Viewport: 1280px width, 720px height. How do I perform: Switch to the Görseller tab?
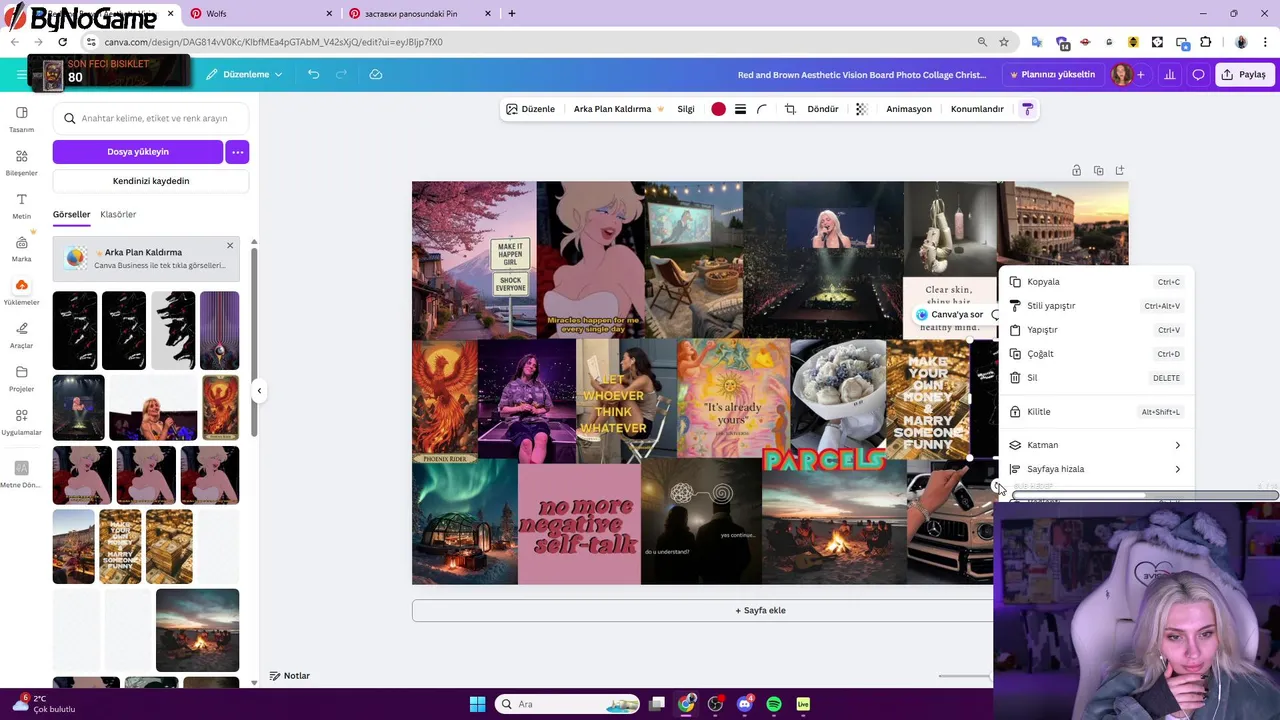pyautogui.click(x=72, y=214)
